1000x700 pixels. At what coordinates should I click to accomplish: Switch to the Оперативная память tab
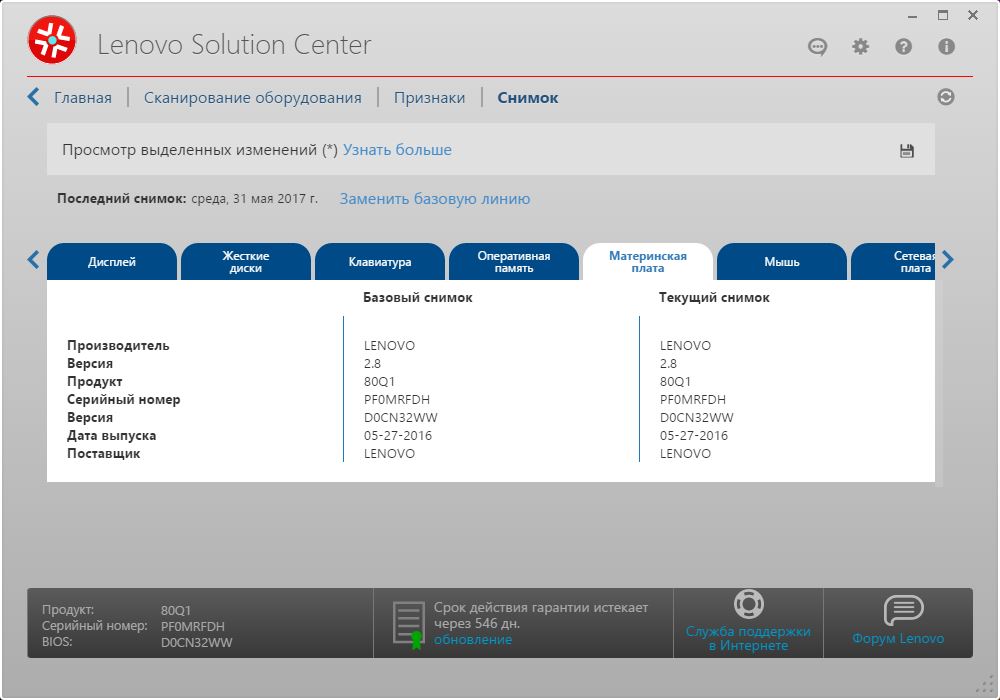click(513, 261)
